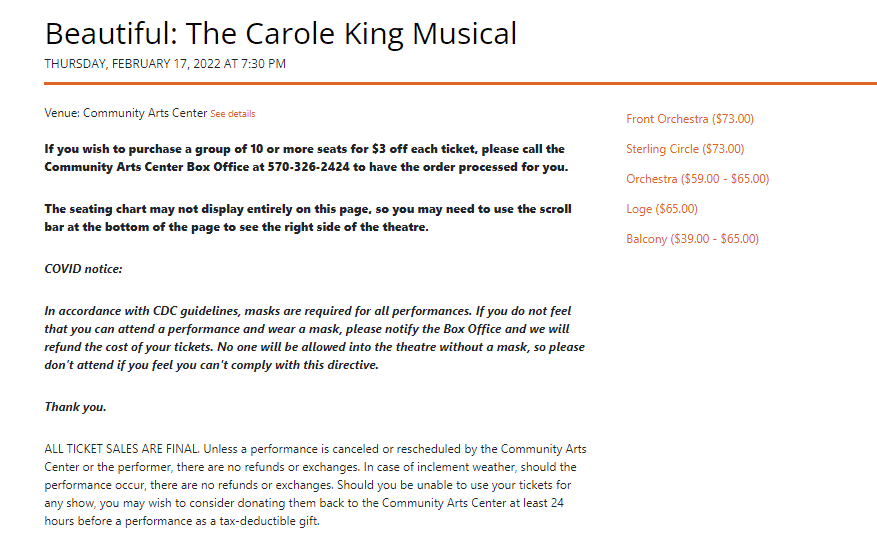Select the Loge ($65.00) price level
Viewport: 877px width, 549px height.
662,209
